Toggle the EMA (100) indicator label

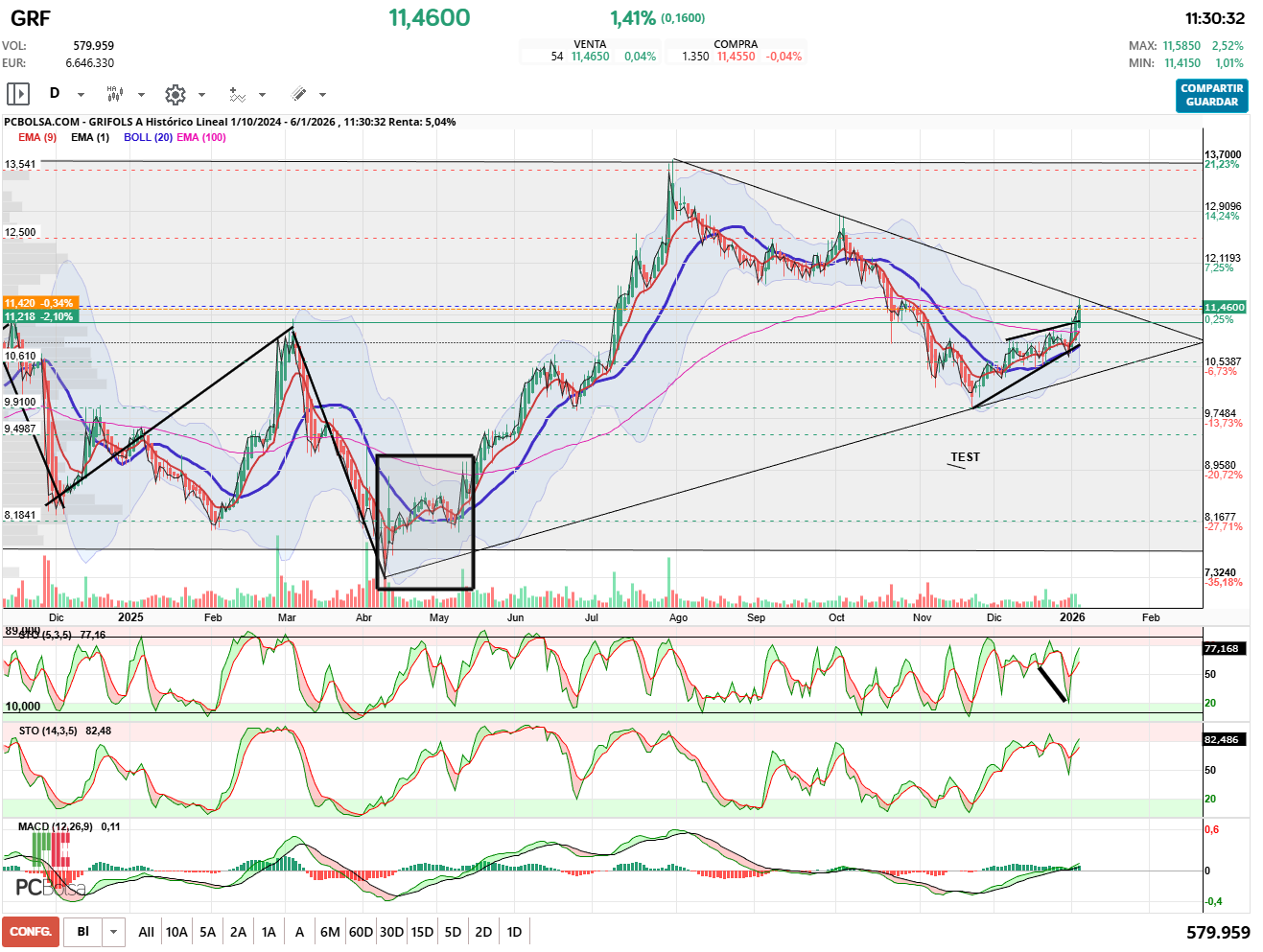pos(201,137)
